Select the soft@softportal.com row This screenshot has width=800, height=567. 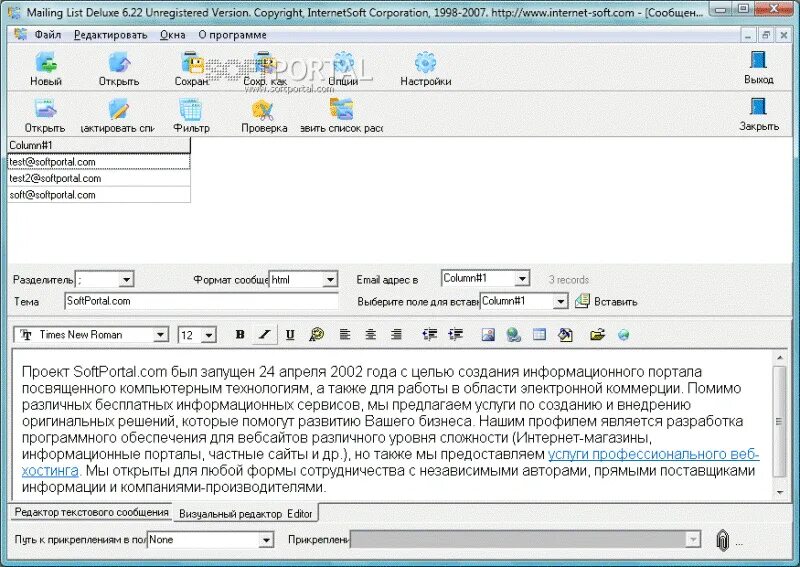click(99, 194)
